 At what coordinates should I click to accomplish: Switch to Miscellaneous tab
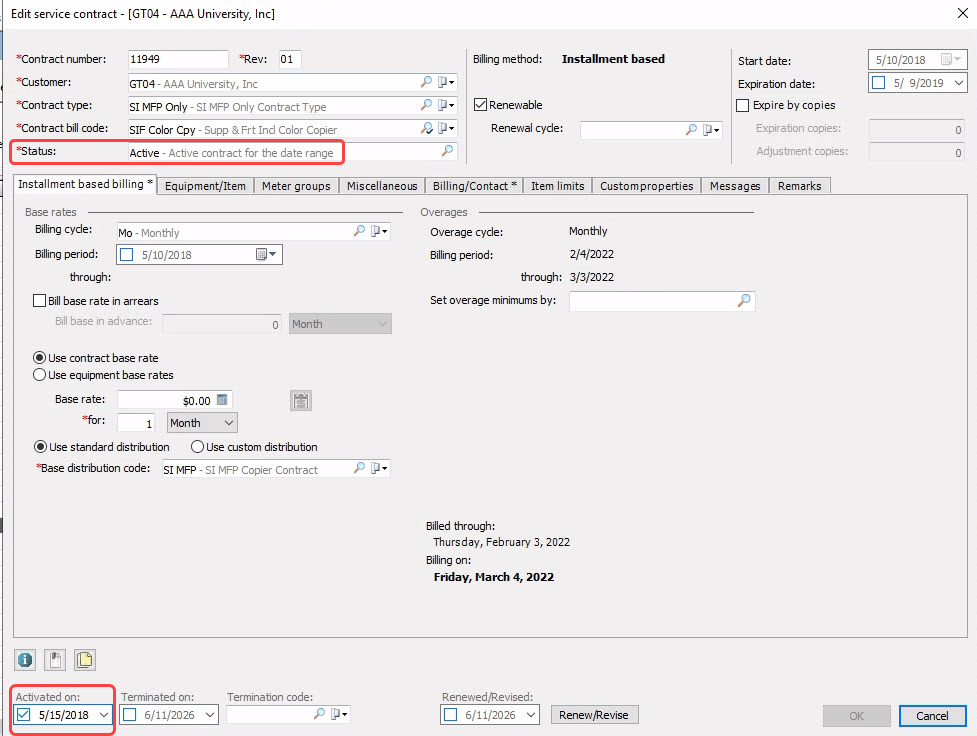[x=382, y=186]
